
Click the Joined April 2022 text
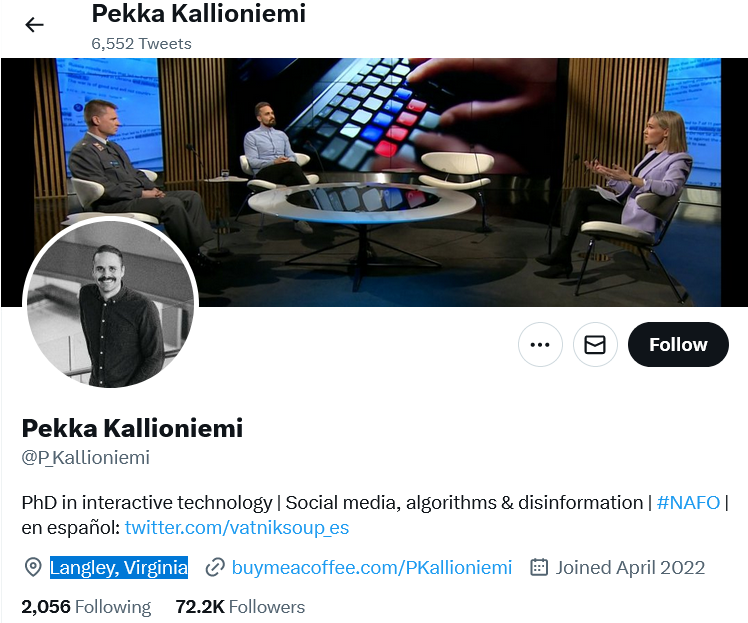630,568
